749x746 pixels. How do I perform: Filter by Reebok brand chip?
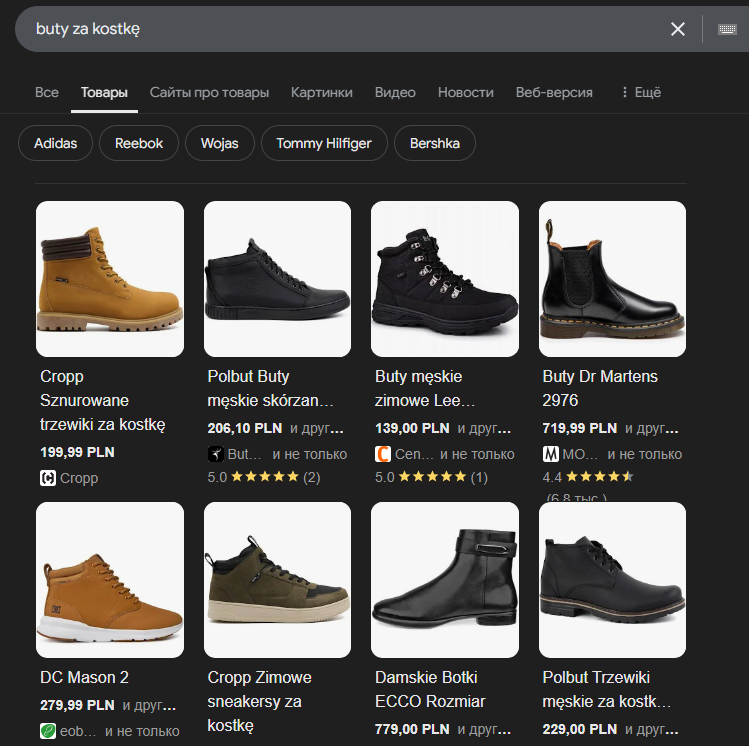[x=139, y=143]
